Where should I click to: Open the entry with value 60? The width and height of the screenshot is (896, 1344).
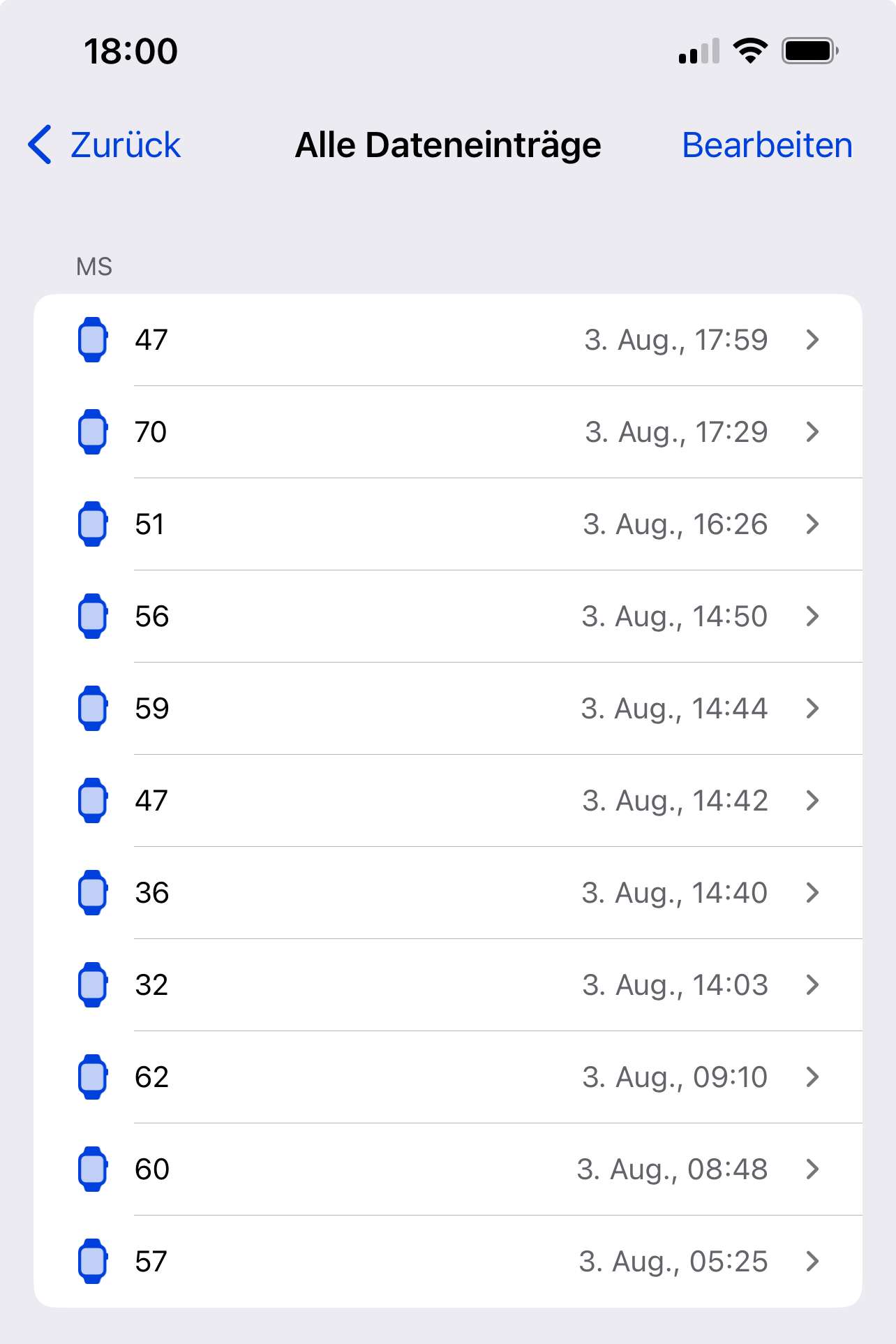pyautogui.click(x=448, y=1169)
